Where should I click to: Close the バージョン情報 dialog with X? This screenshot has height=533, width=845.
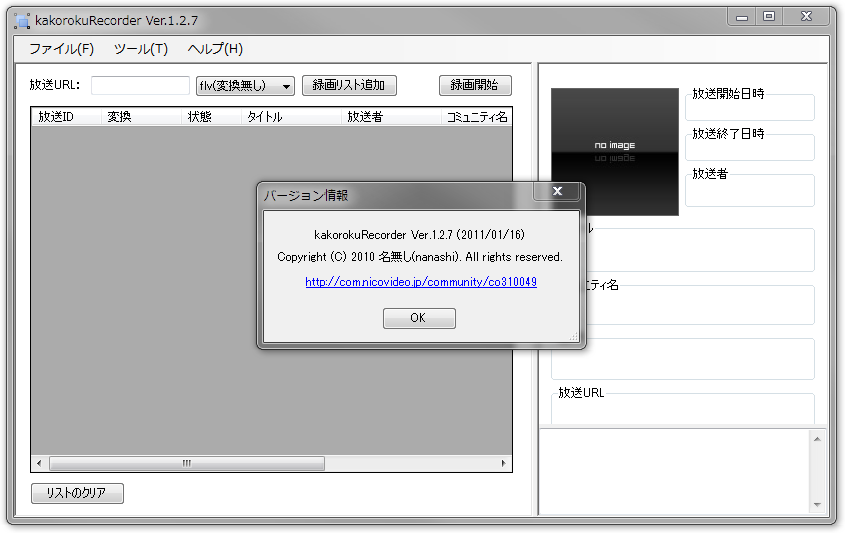(x=557, y=191)
